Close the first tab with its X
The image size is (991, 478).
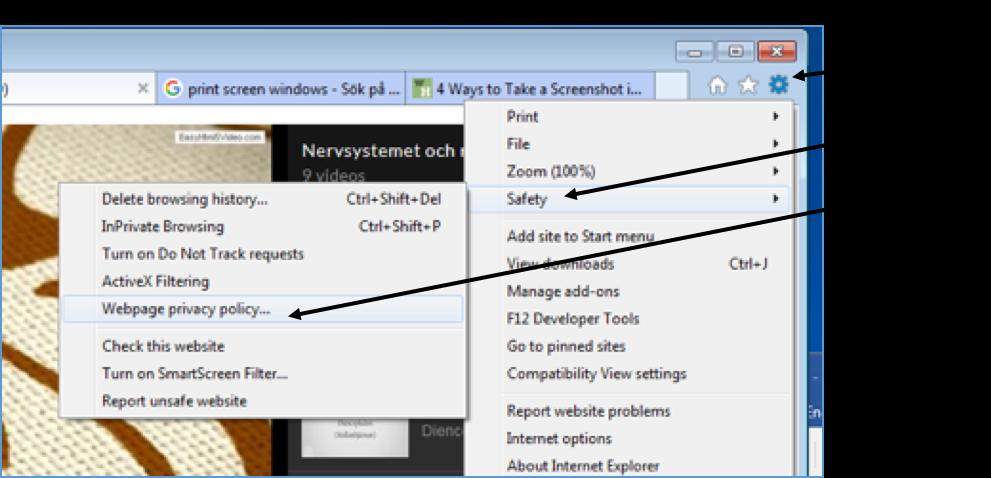(143, 89)
